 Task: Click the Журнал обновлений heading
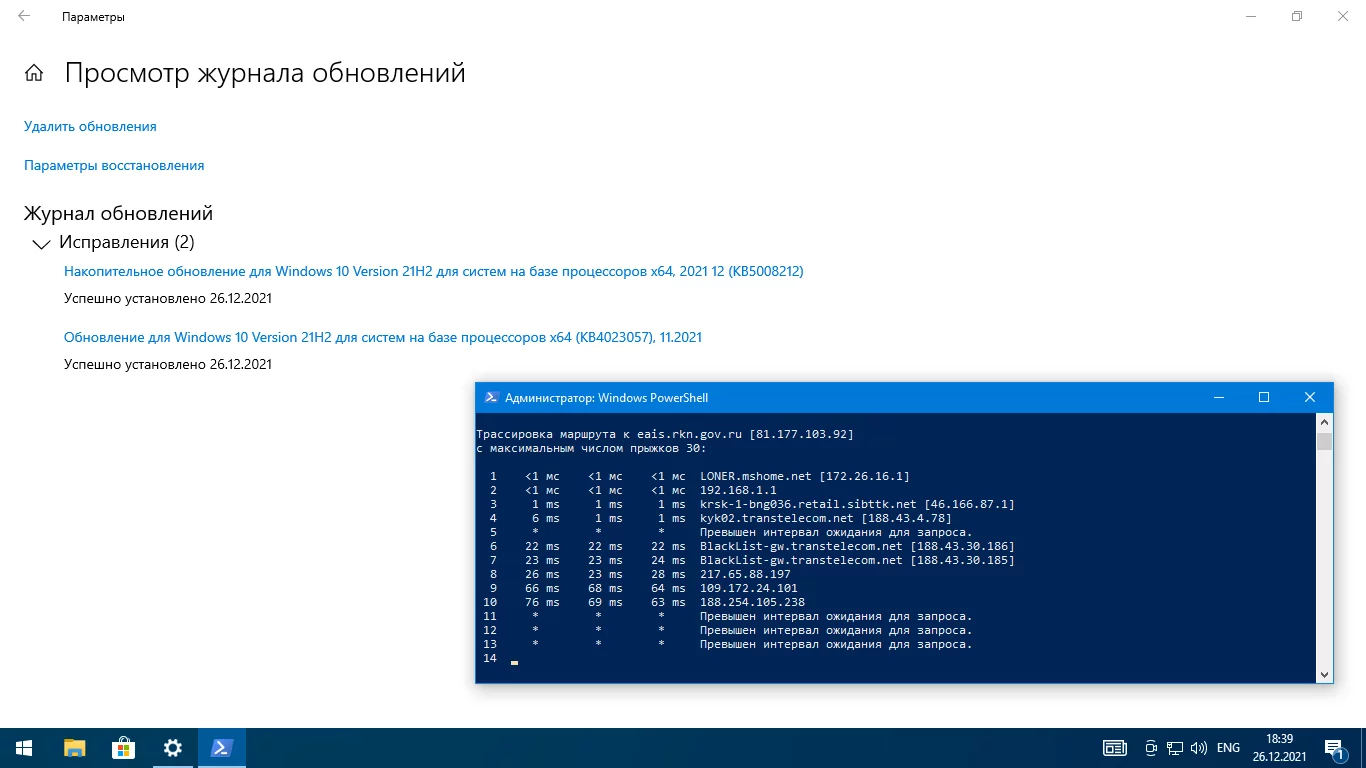click(x=118, y=213)
